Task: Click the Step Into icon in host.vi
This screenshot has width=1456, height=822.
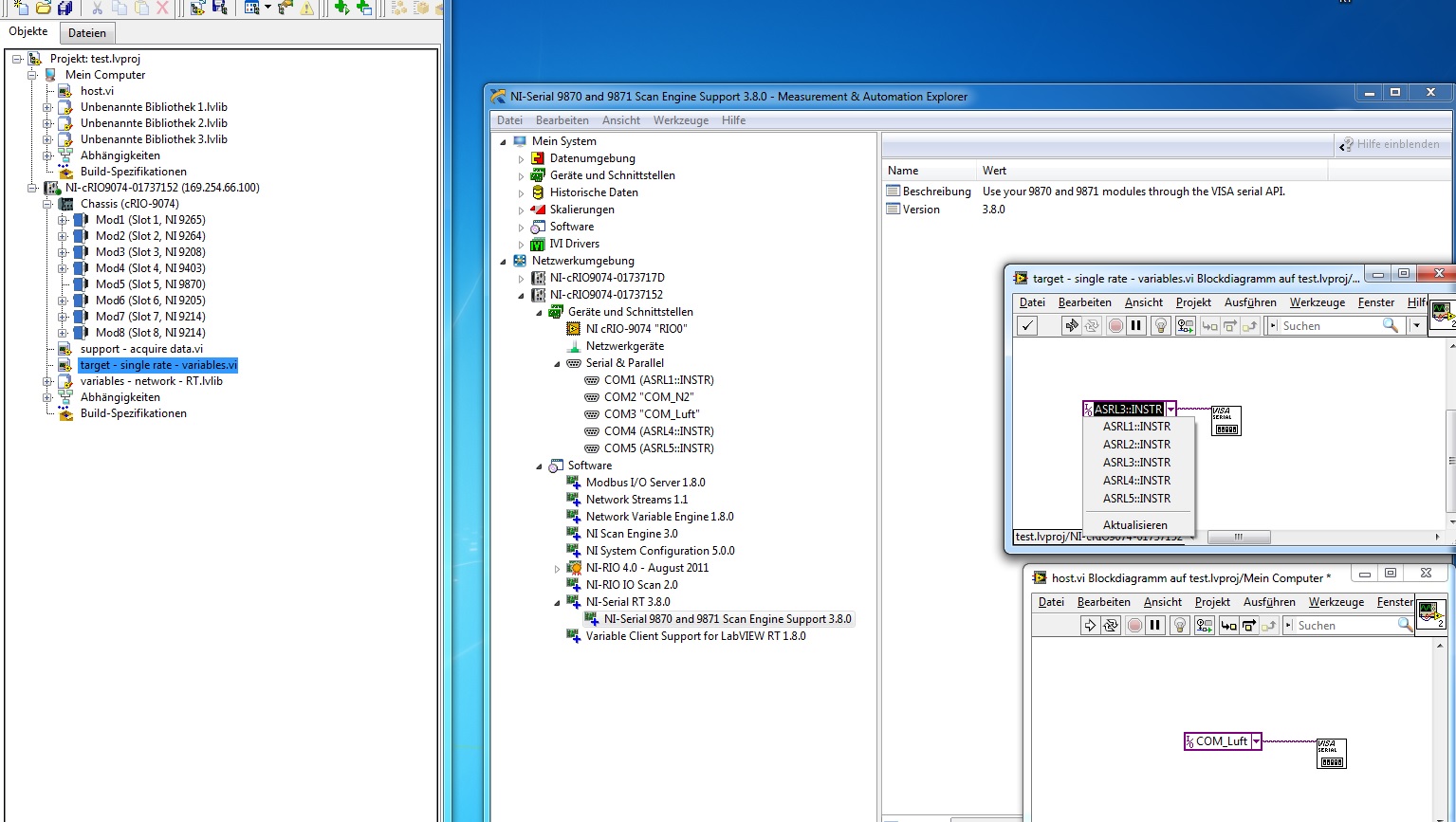Action: [x=1228, y=626]
